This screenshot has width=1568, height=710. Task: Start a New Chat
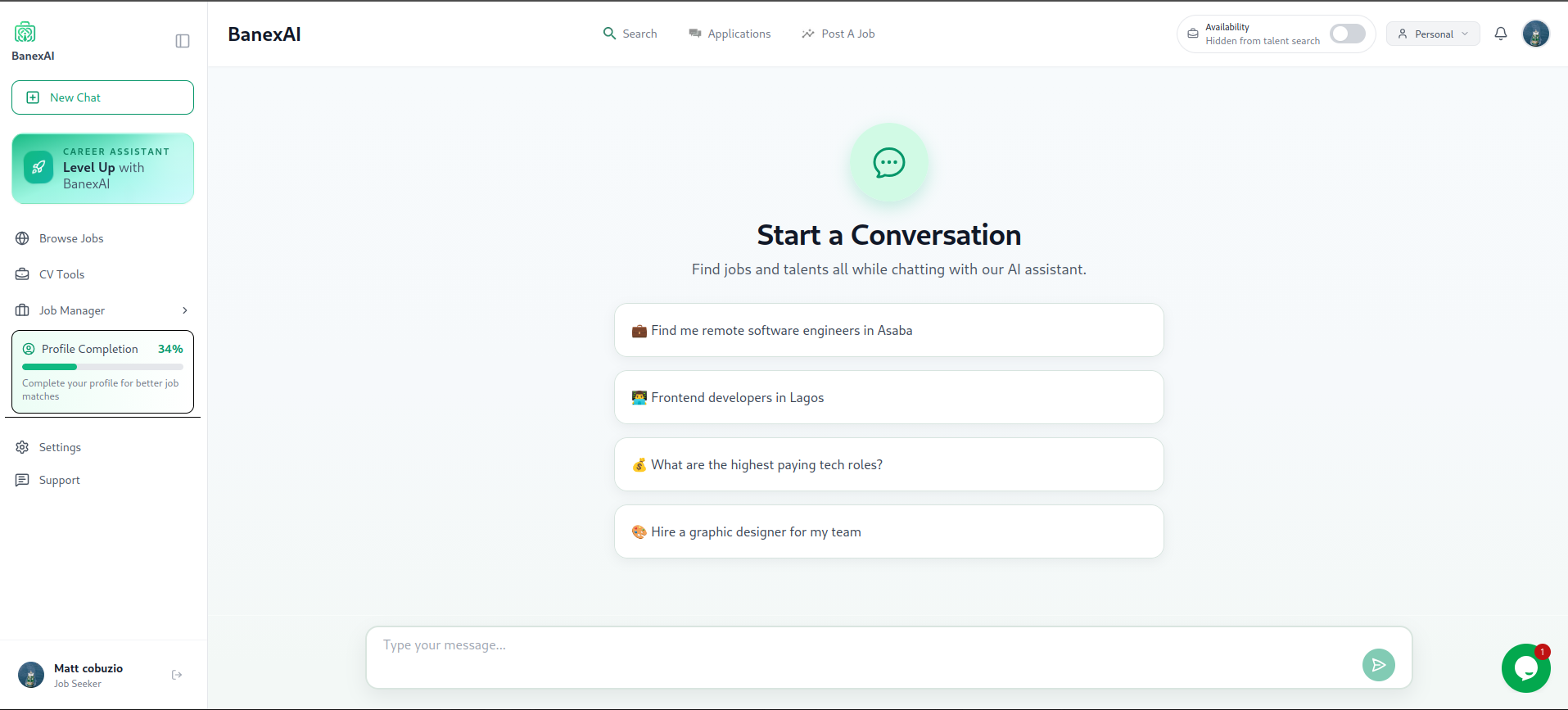pyautogui.click(x=102, y=97)
